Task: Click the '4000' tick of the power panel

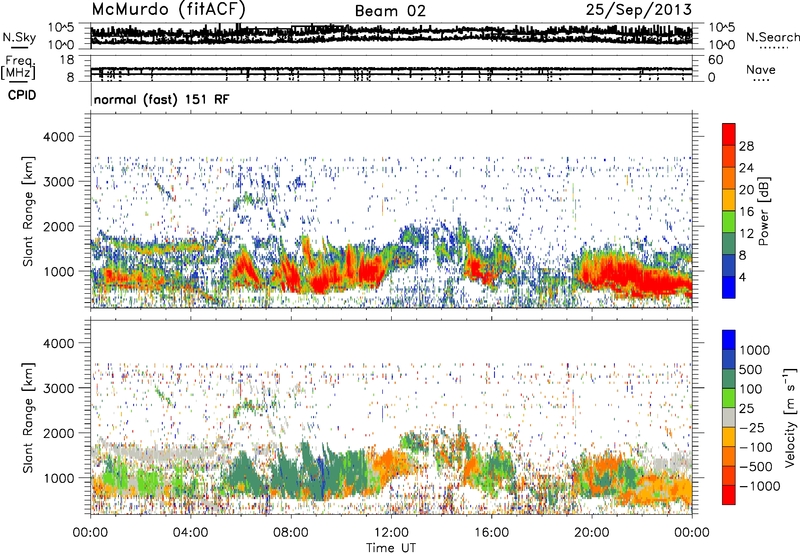Action: click(x=58, y=137)
